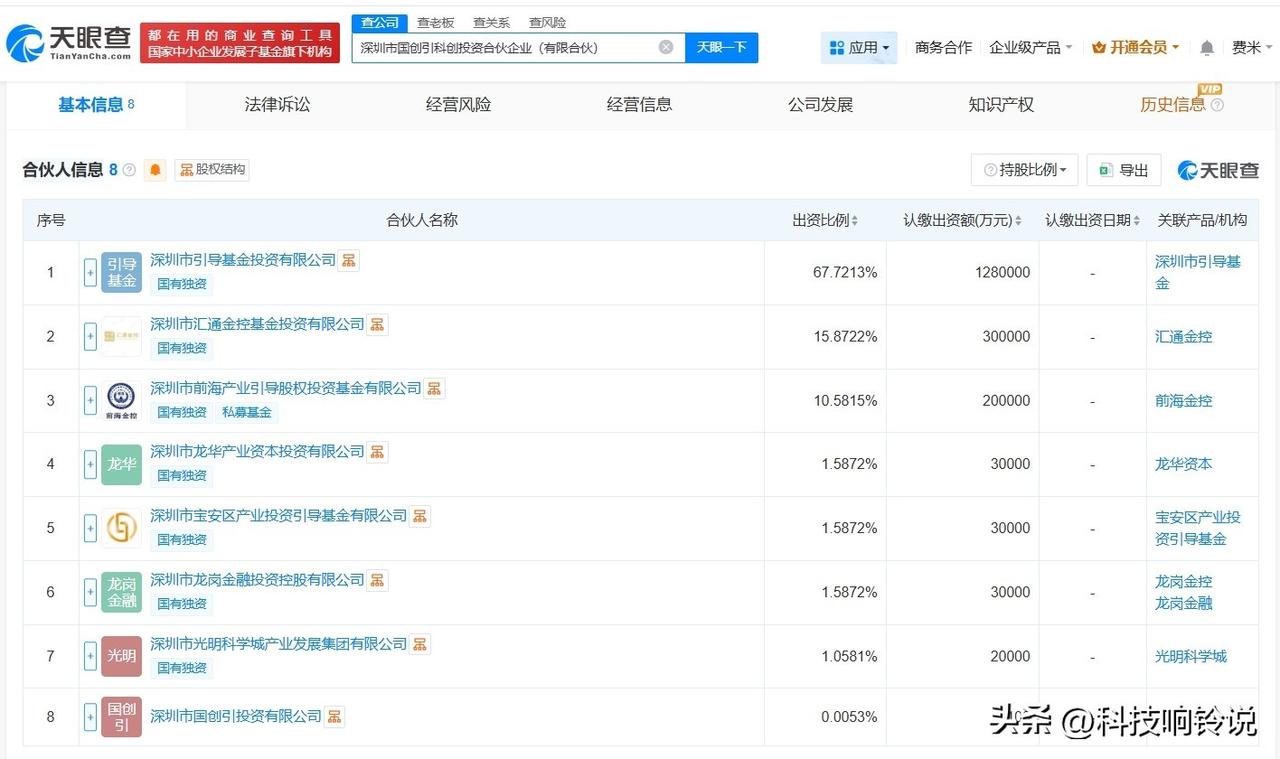This screenshot has height=759, width=1280.
Task: Click the equity structure icon next to 深圳市龙岗金融投资控股有限公司
Action: click(x=377, y=580)
